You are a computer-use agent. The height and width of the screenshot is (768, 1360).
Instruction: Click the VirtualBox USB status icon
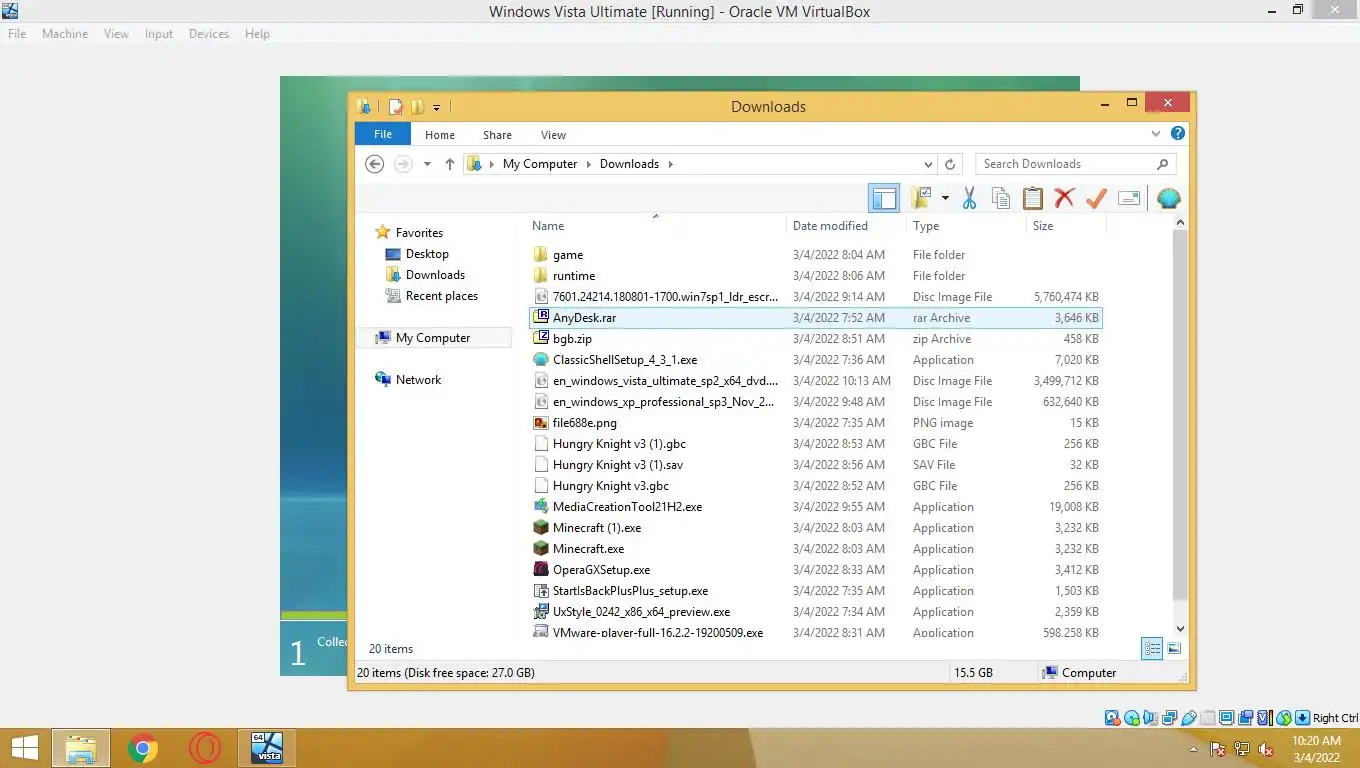[x=1188, y=718]
